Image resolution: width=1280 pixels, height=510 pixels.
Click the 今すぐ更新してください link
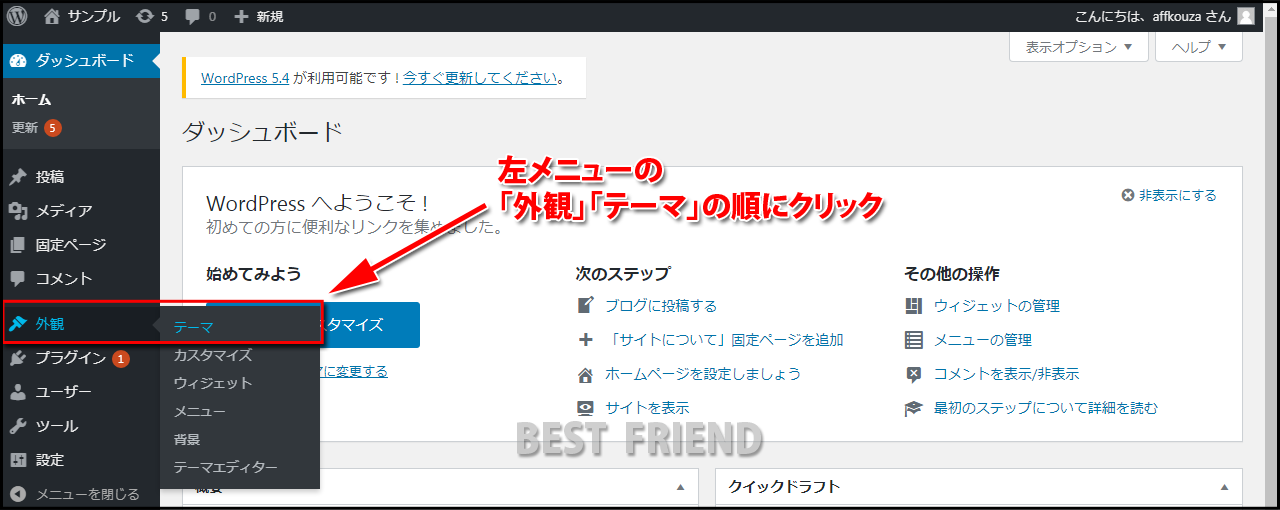(x=479, y=77)
